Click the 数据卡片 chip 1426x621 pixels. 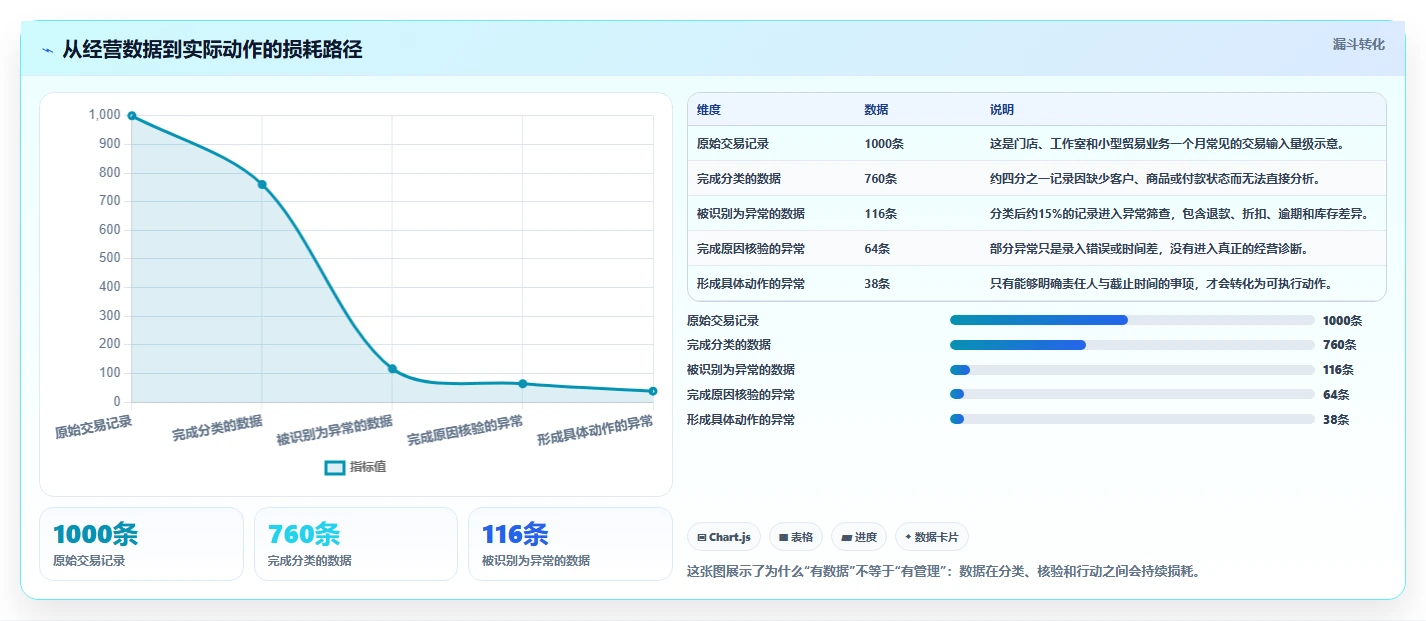coord(932,537)
